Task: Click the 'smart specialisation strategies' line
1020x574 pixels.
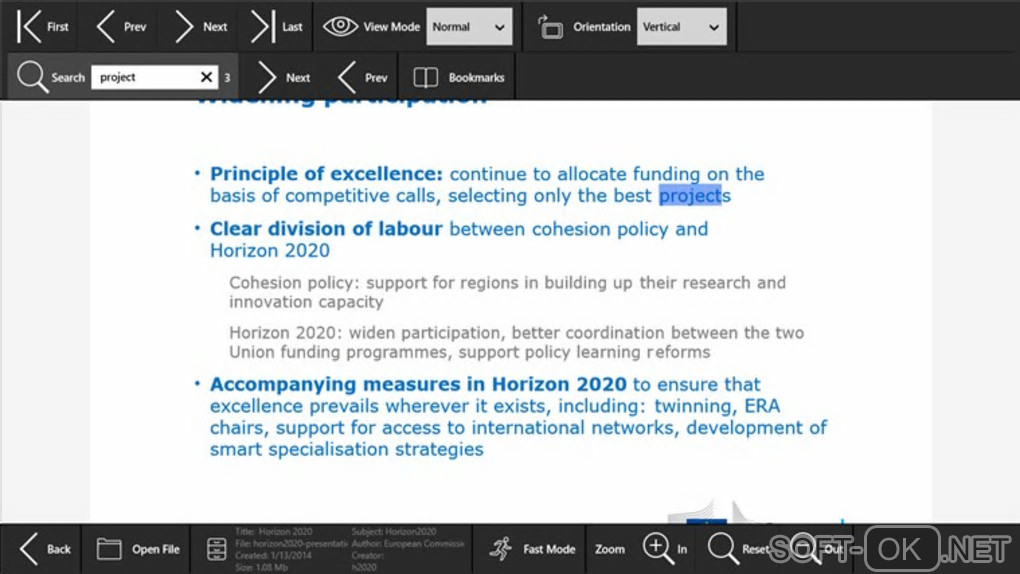Action: [x=346, y=450]
